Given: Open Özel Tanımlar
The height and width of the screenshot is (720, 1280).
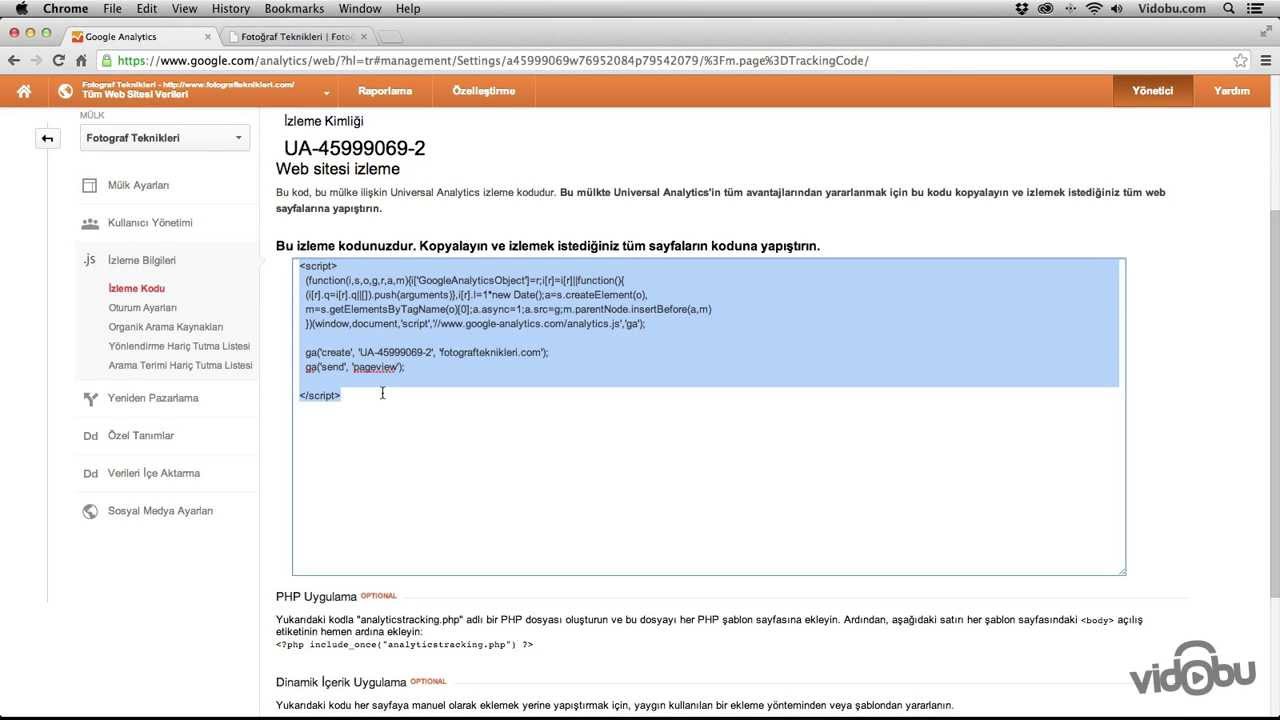Looking at the screenshot, I should 141,436.
